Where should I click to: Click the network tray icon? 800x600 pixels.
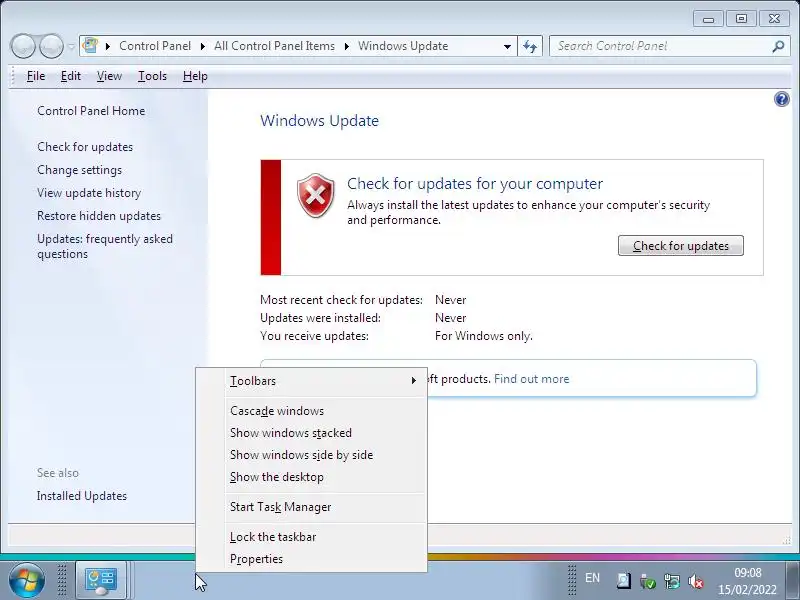[672, 581]
